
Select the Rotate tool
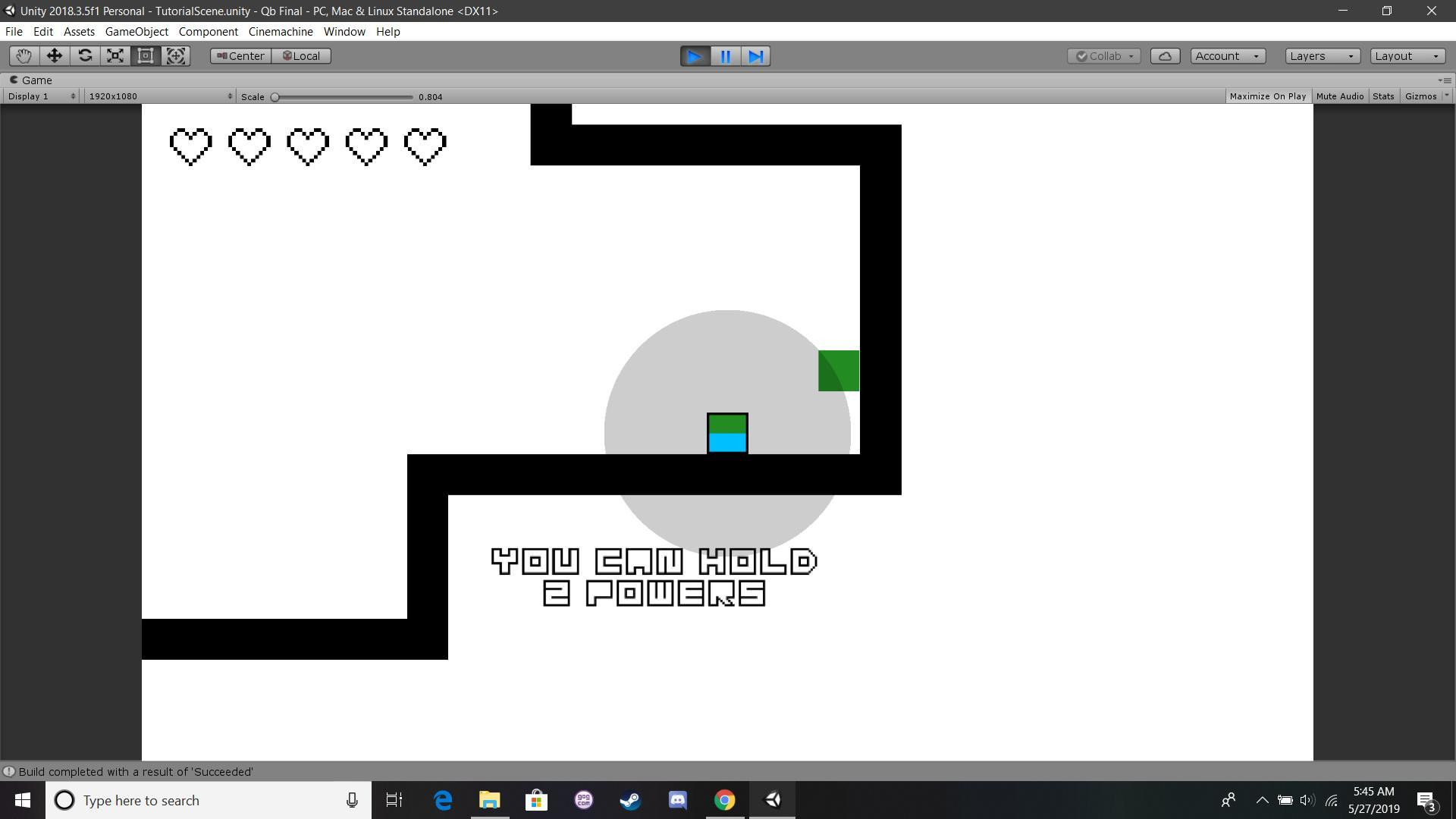click(x=85, y=56)
